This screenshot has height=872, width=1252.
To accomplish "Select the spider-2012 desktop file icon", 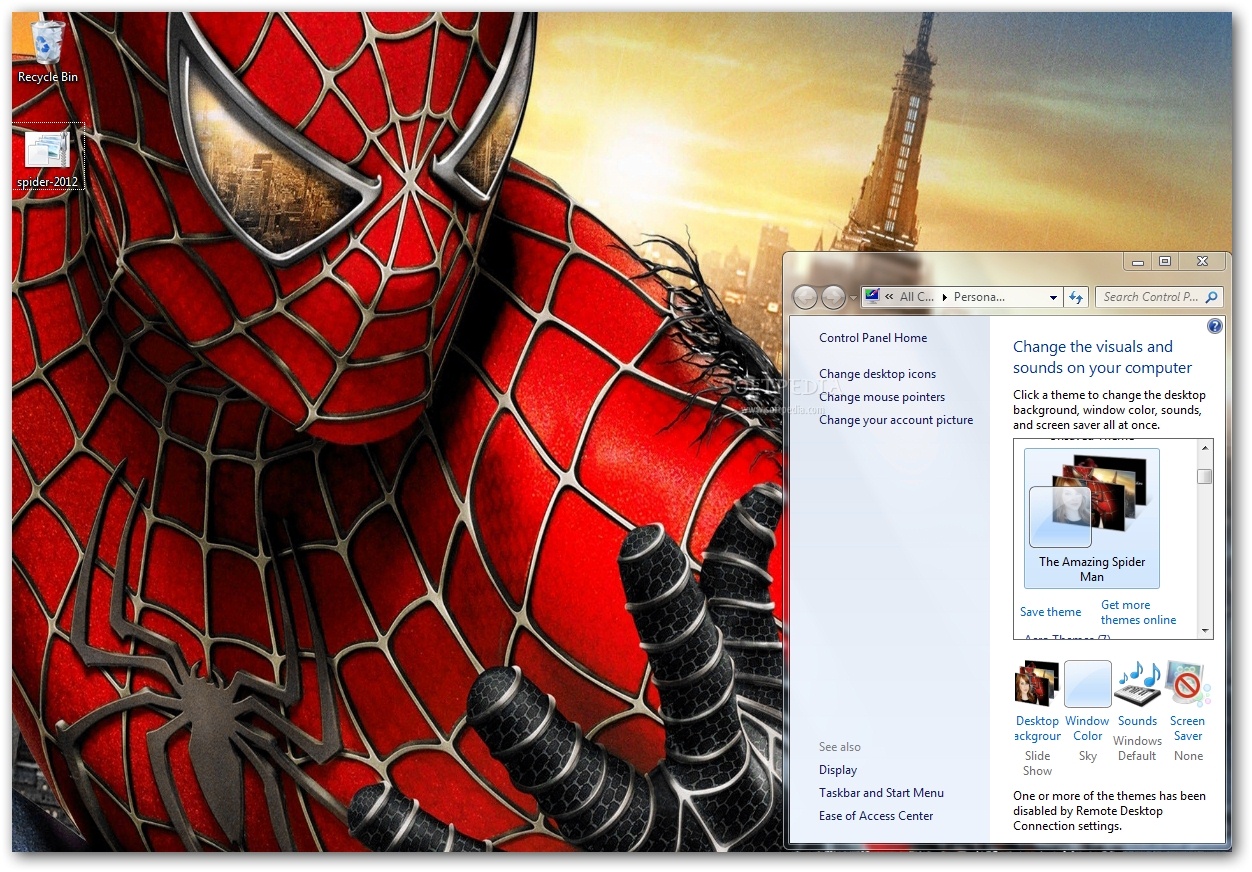I will pyautogui.click(x=47, y=158).
